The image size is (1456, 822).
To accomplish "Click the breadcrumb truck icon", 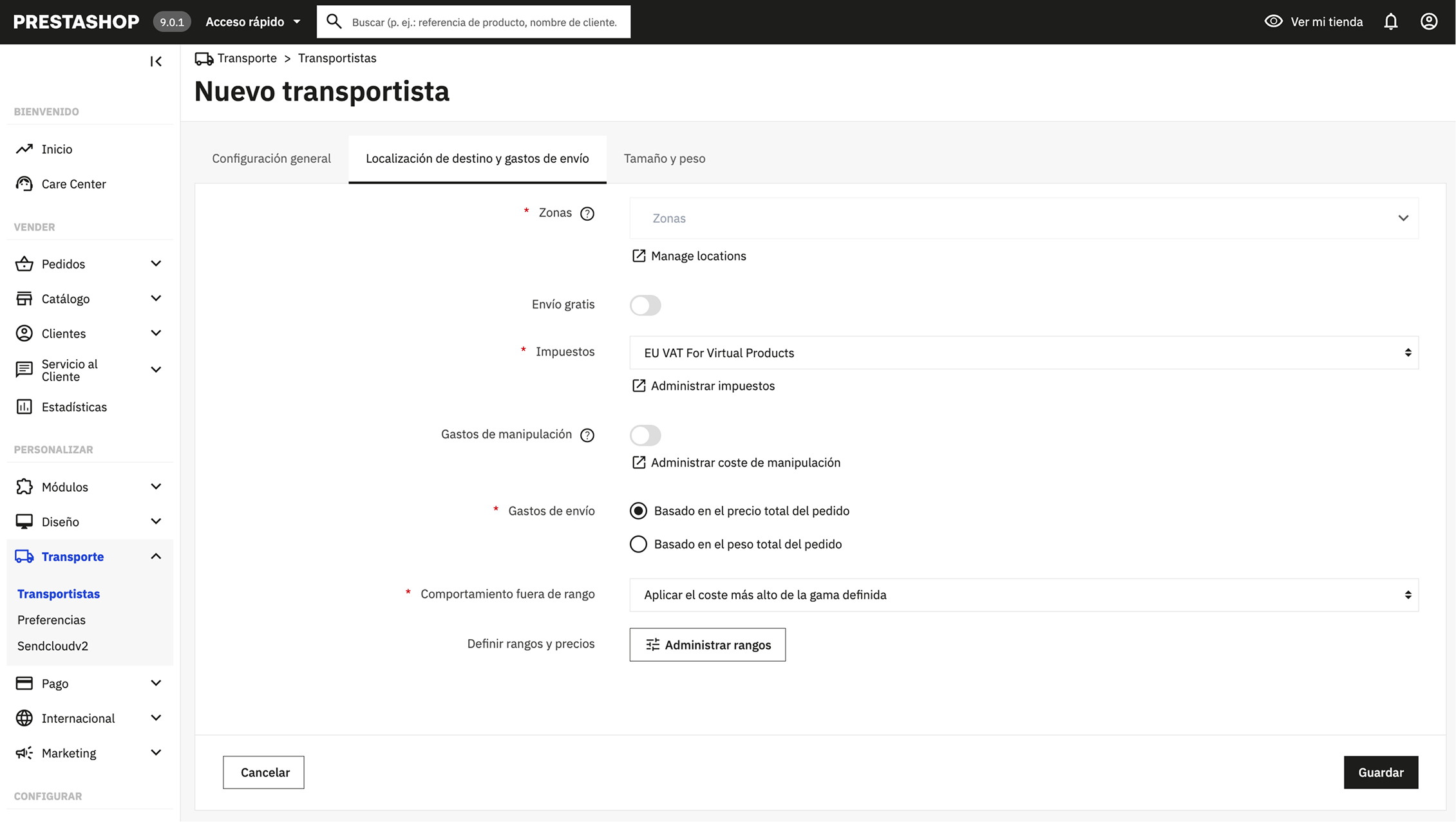I will click(204, 59).
